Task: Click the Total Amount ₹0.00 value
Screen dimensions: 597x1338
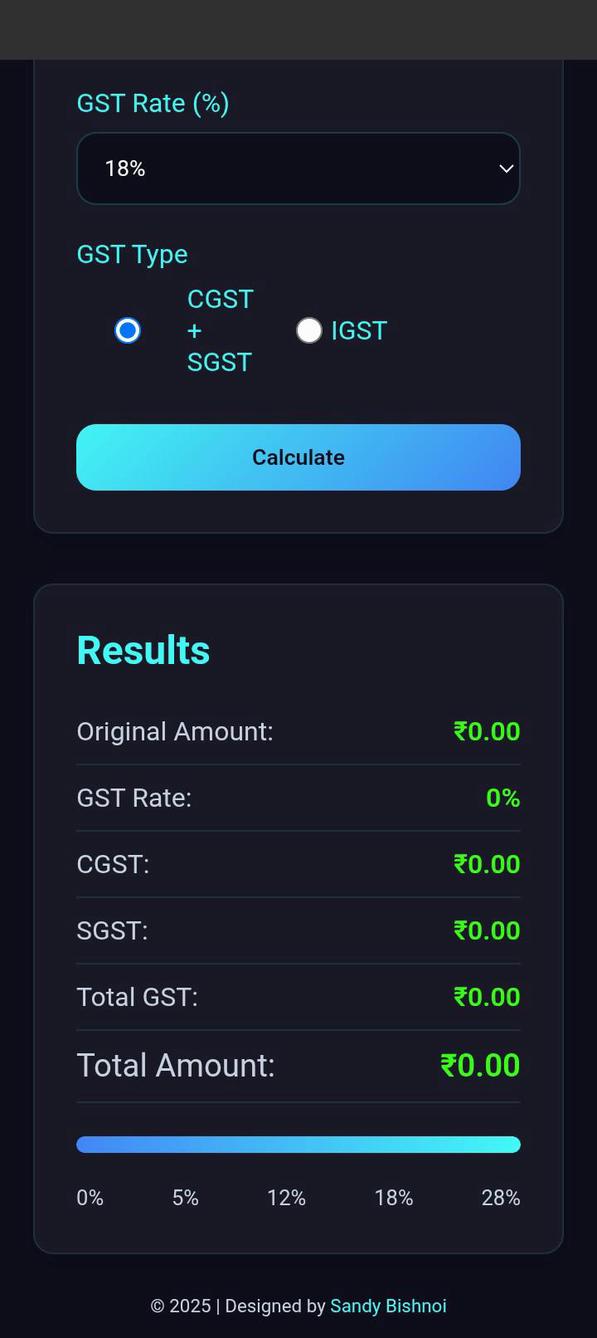Action: coord(480,1065)
